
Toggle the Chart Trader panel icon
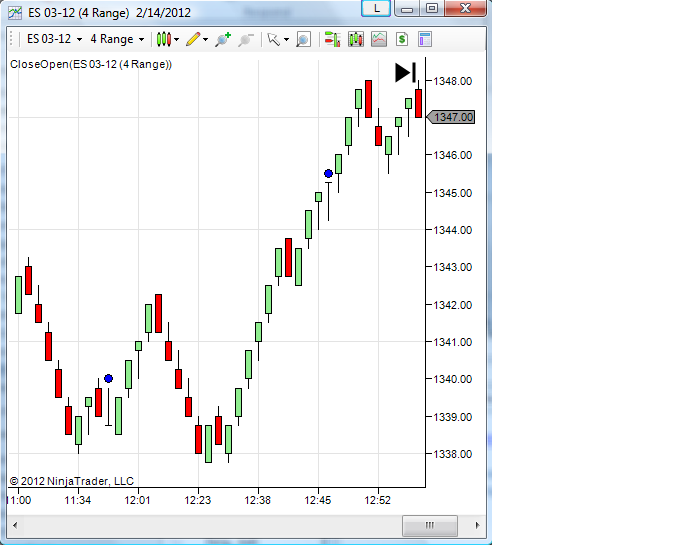333,39
